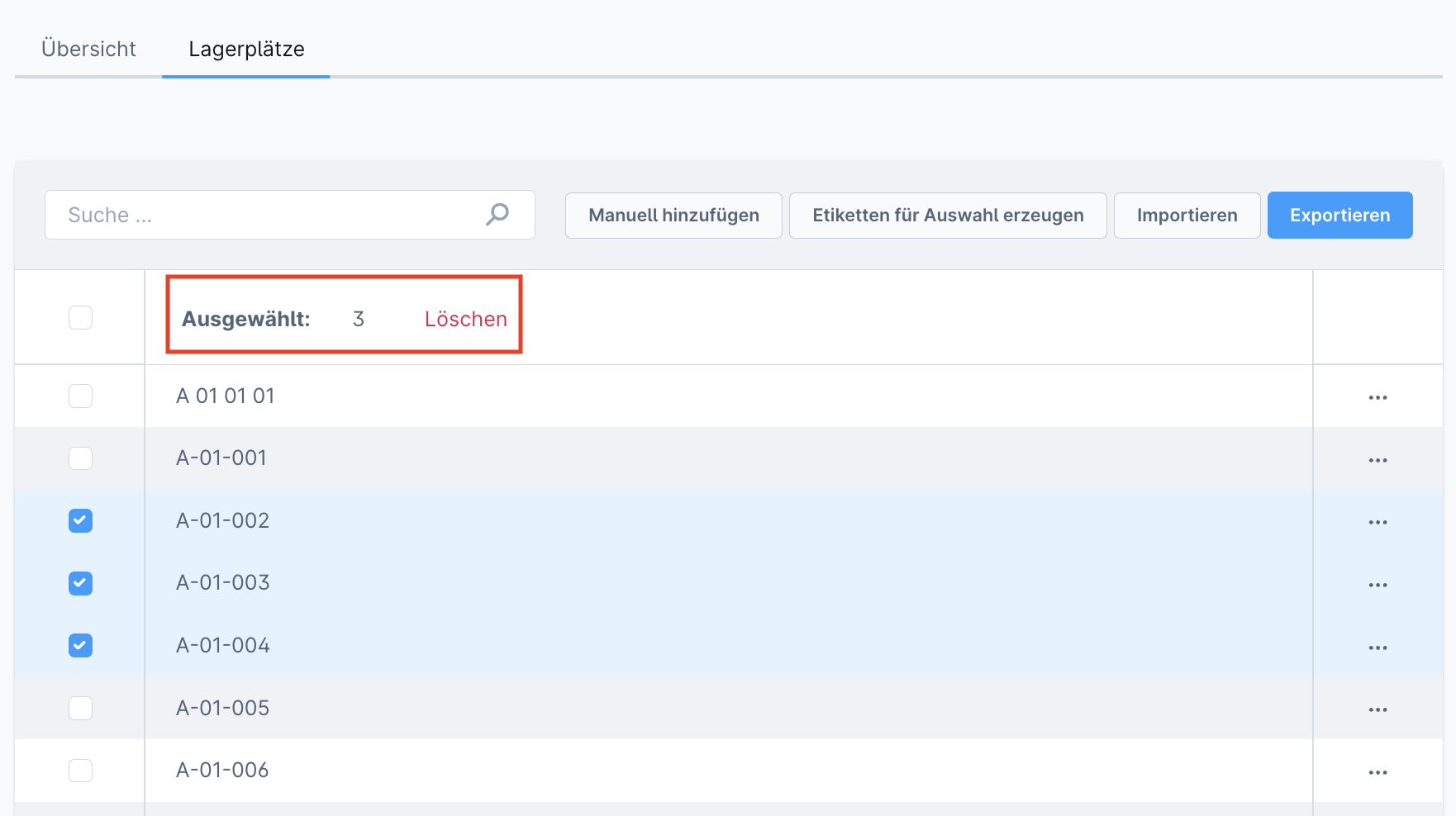Open row options for A-01-002
The width and height of the screenshot is (1456, 816).
(1377, 522)
